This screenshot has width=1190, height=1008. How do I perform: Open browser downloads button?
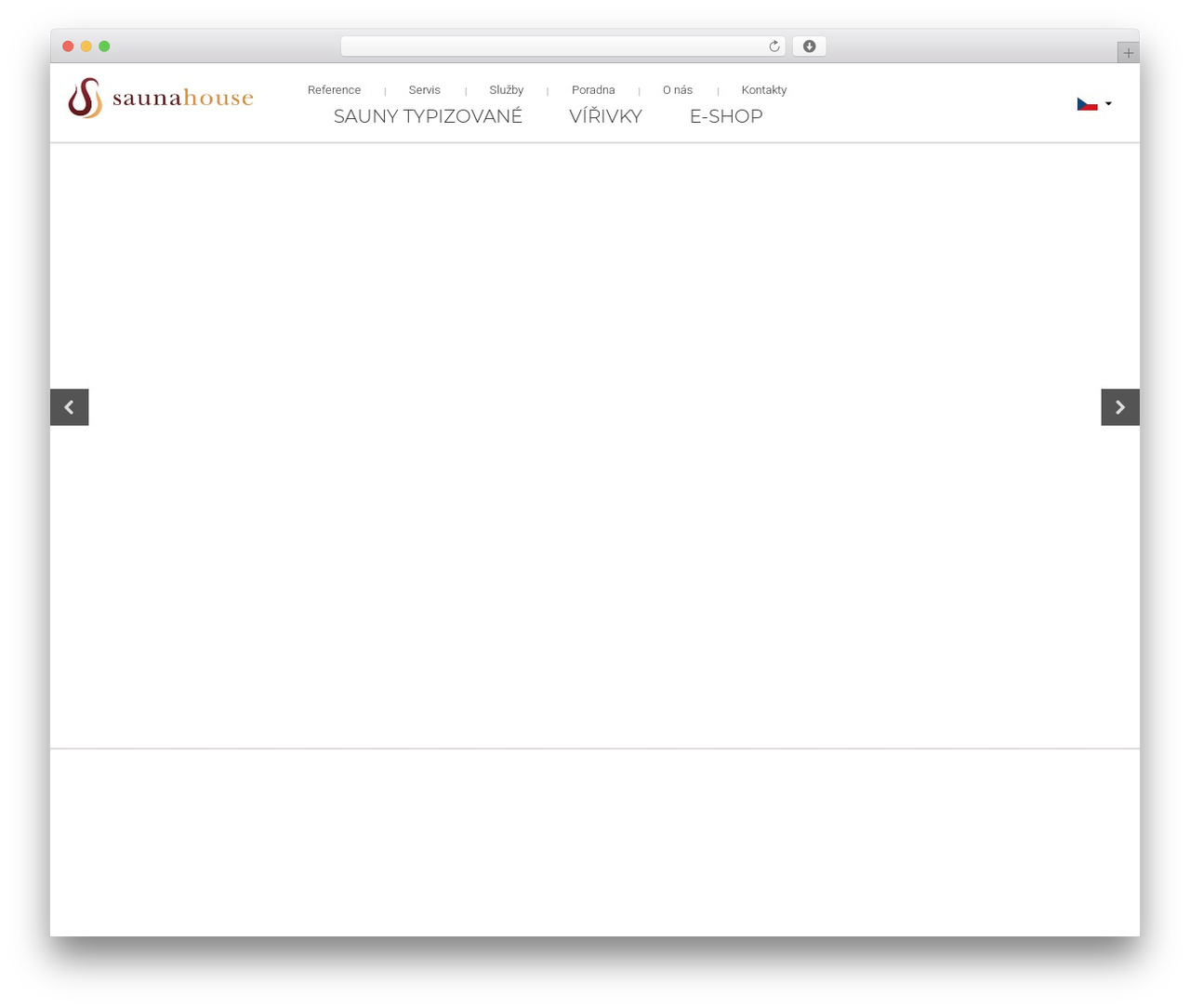(809, 46)
